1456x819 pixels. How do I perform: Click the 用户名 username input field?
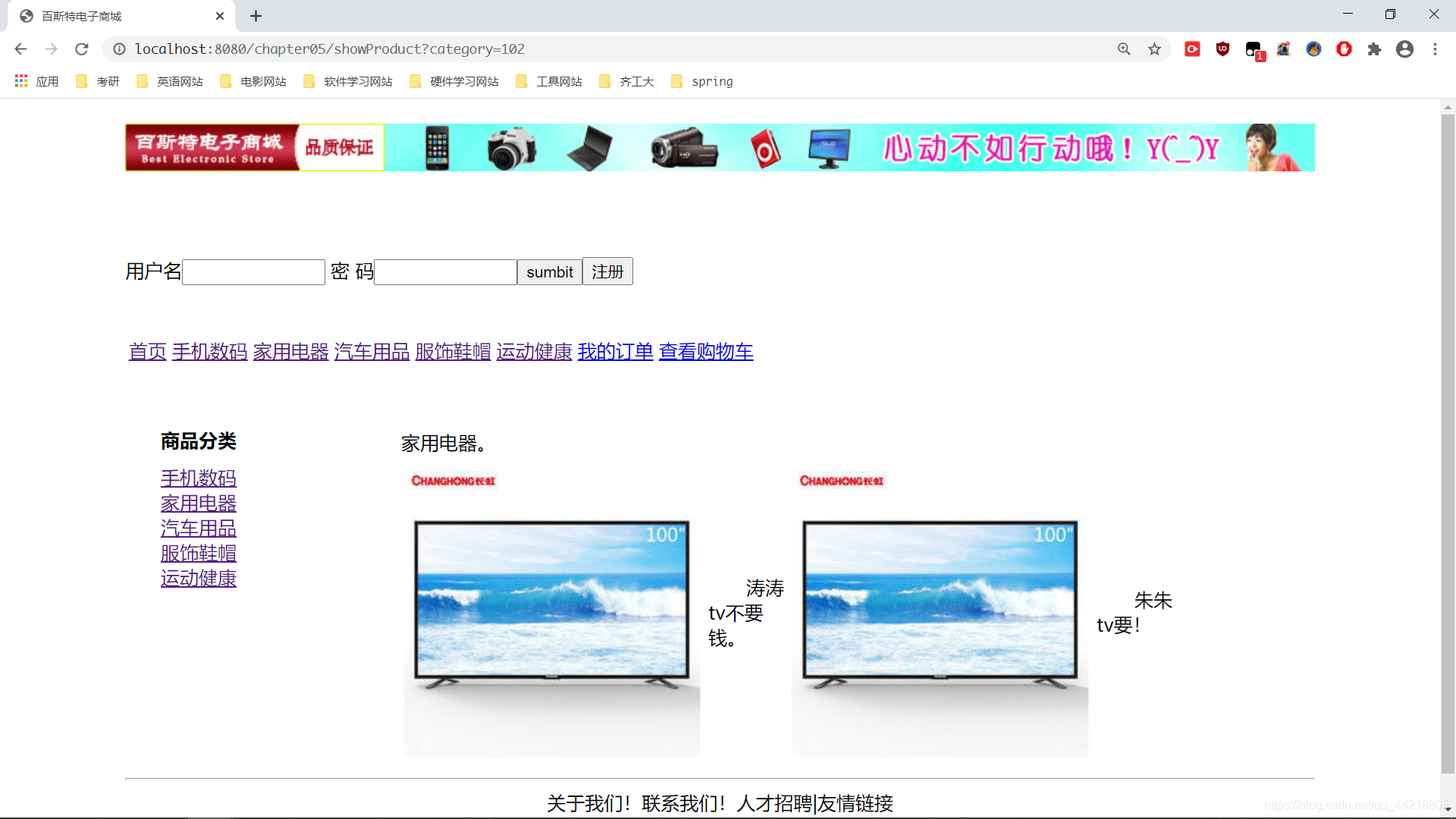click(253, 272)
